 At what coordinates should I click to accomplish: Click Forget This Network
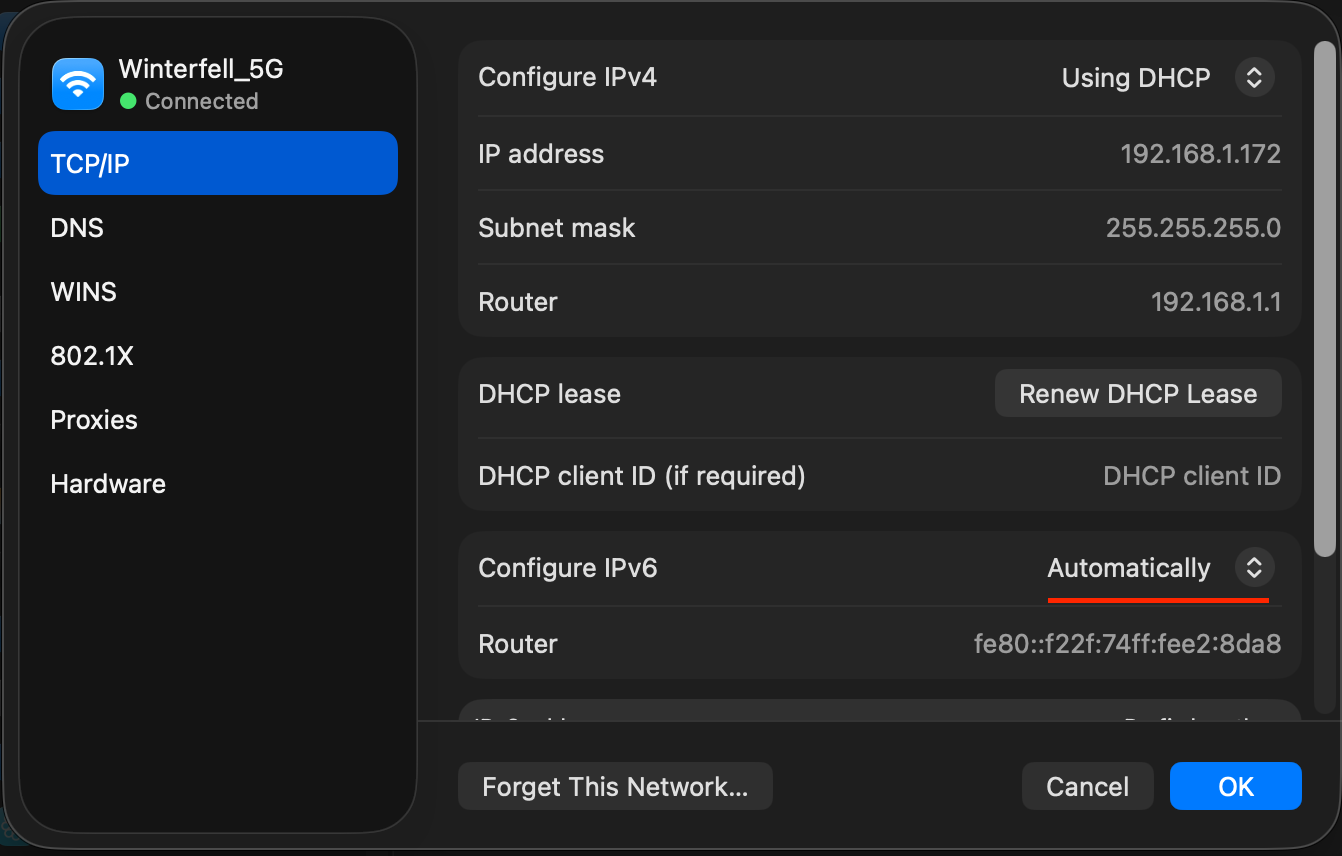pyautogui.click(x=615, y=786)
